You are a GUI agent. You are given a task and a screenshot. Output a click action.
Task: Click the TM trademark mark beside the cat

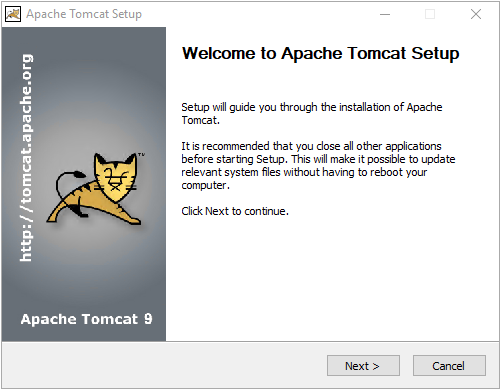pos(141,154)
